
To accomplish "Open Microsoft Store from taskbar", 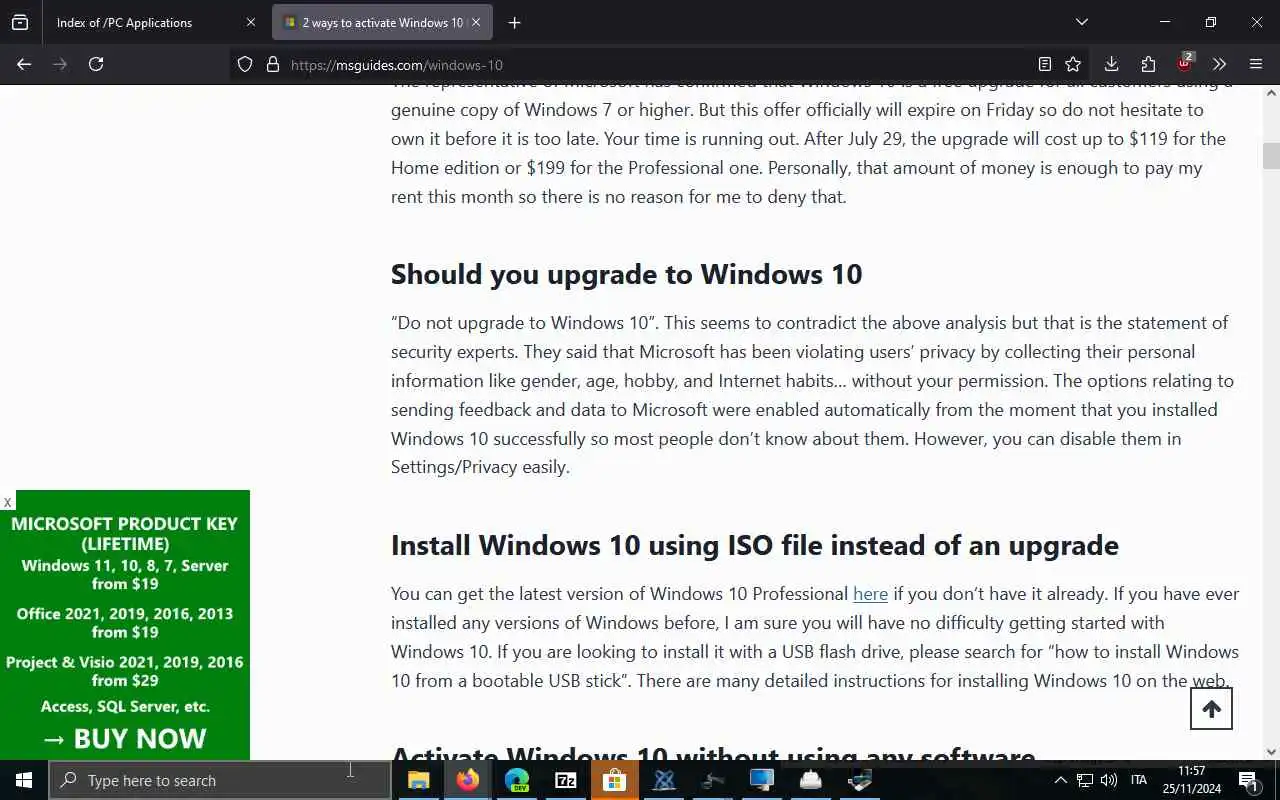I will coord(614,780).
